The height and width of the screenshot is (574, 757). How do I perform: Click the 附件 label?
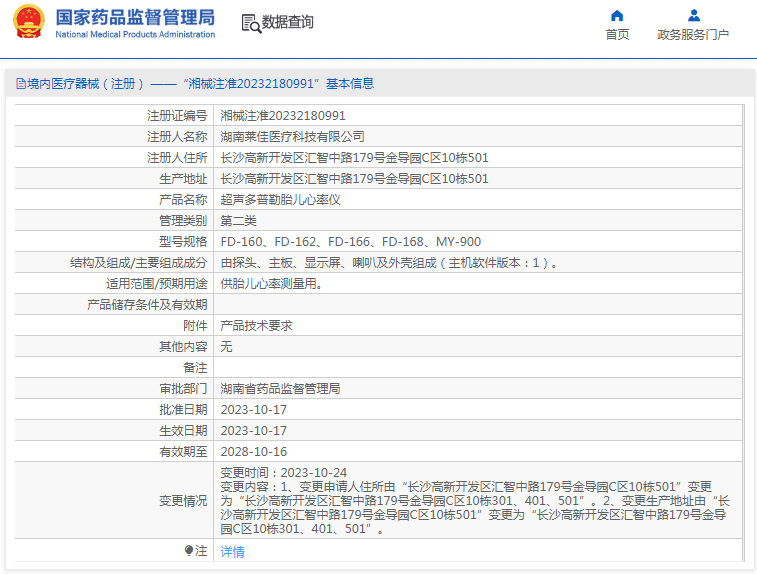click(x=196, y=326)
